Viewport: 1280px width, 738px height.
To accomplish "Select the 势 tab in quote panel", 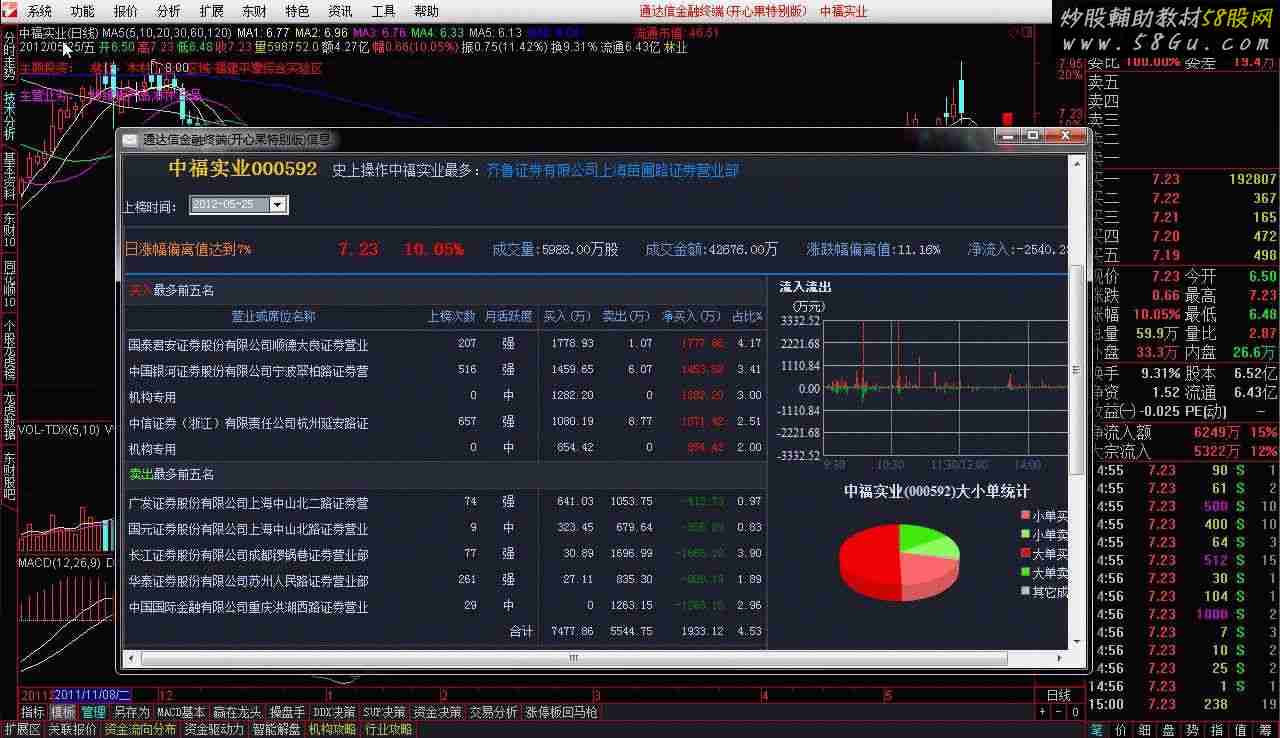I will tap(1193, 729).
